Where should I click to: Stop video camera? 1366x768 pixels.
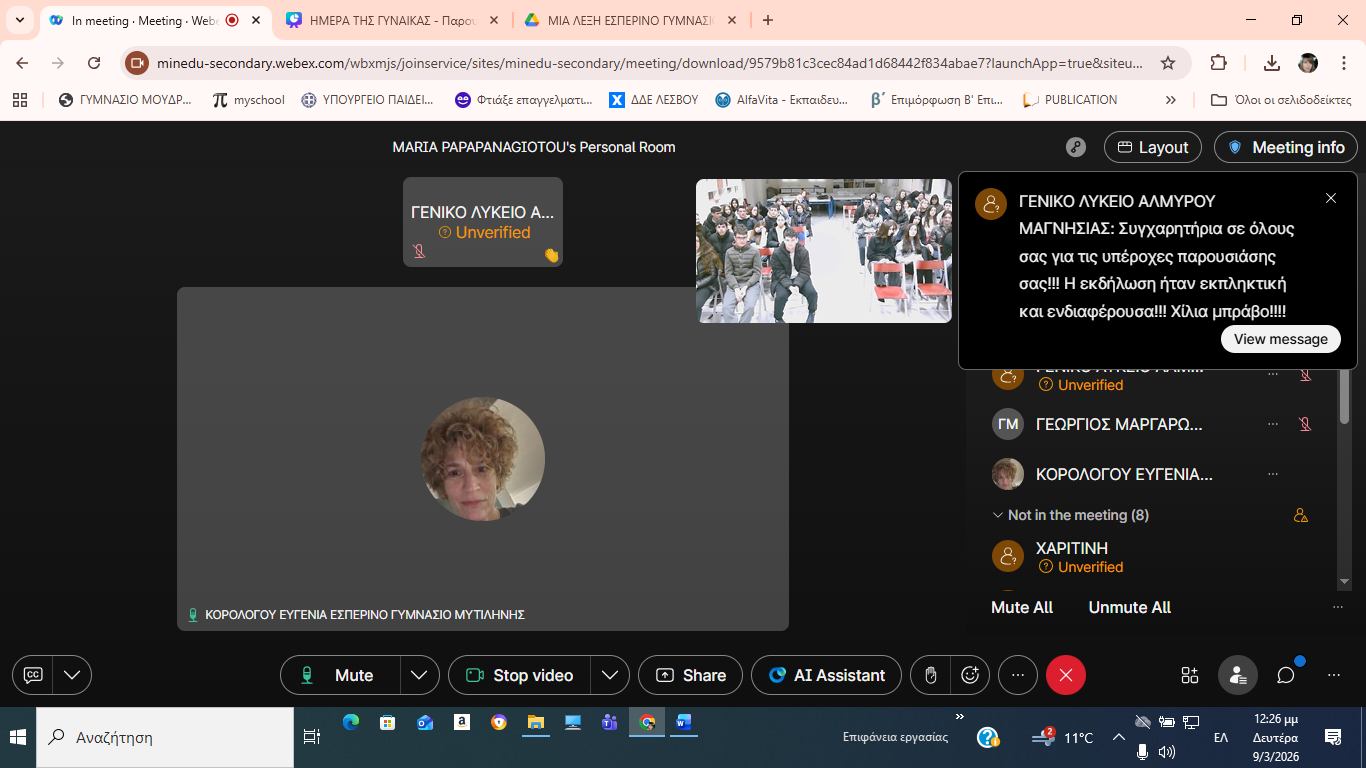[x=520, y=675]
